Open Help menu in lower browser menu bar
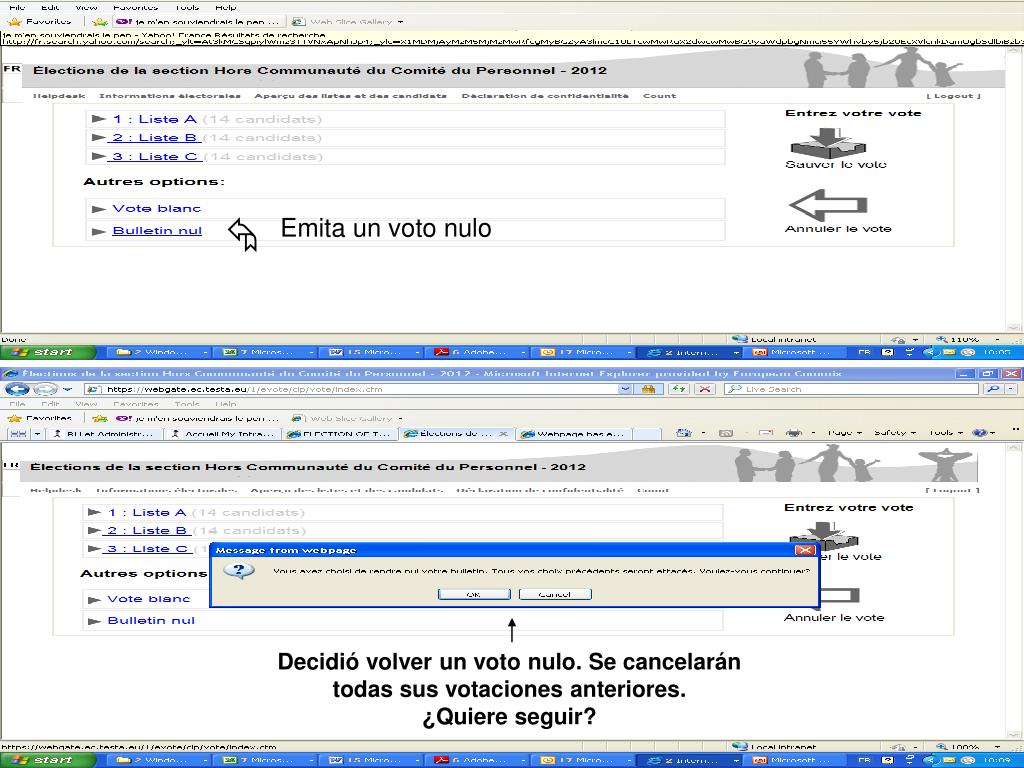 [225, 404]
